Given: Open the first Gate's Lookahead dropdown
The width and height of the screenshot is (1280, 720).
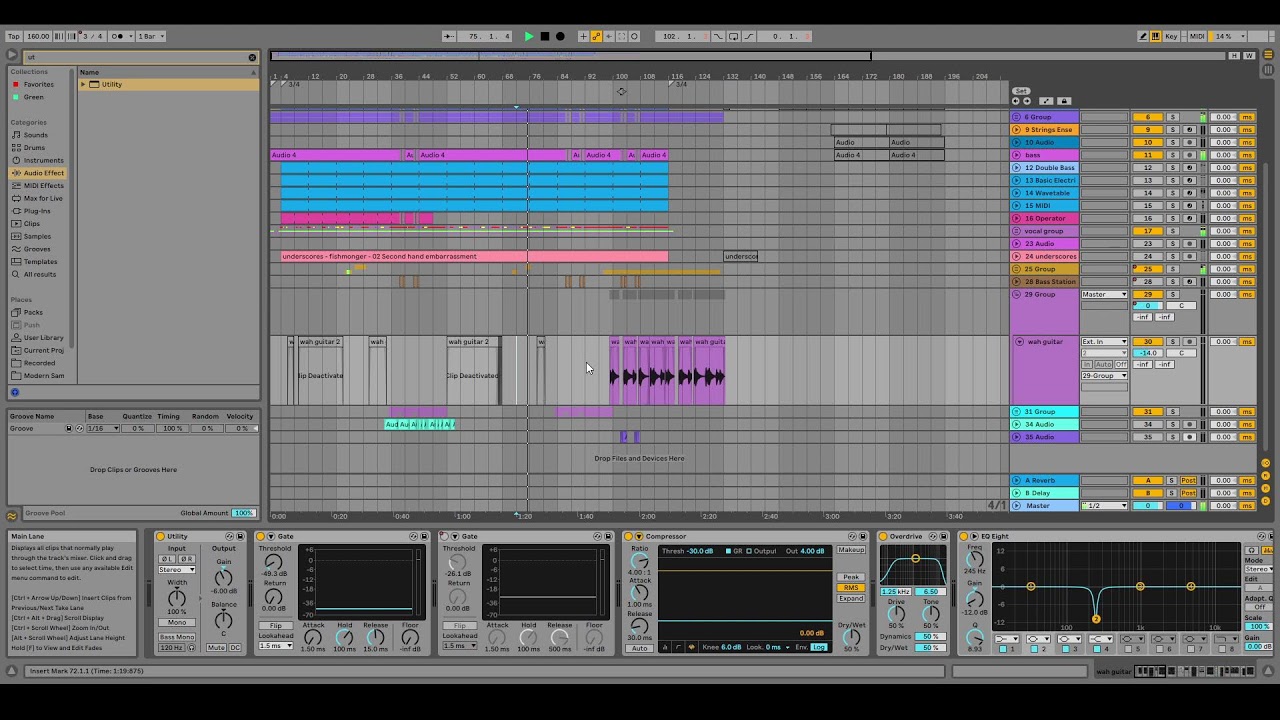Looking at the screenshot, I should point(276,646).
